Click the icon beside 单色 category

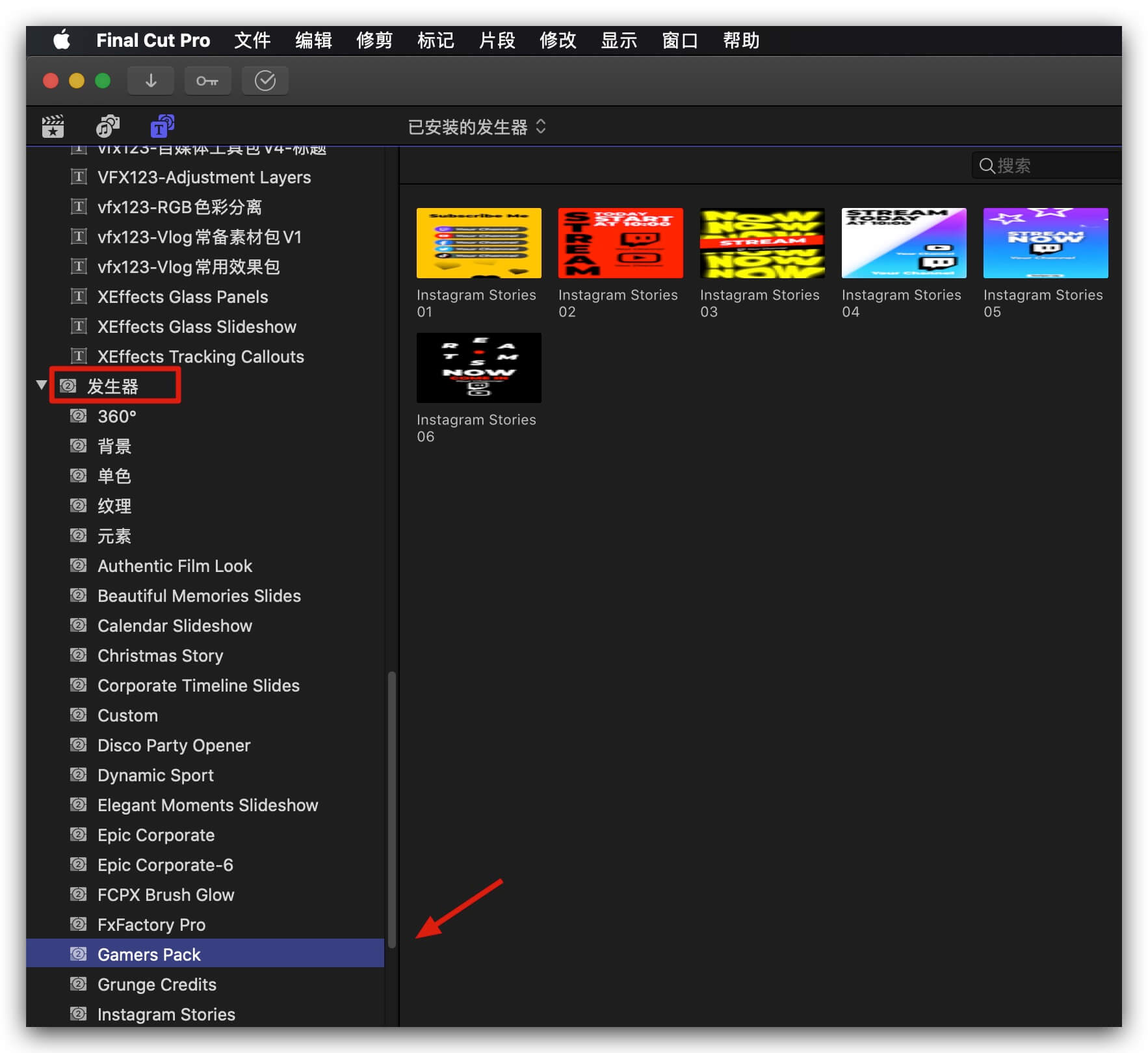[79, 476]
